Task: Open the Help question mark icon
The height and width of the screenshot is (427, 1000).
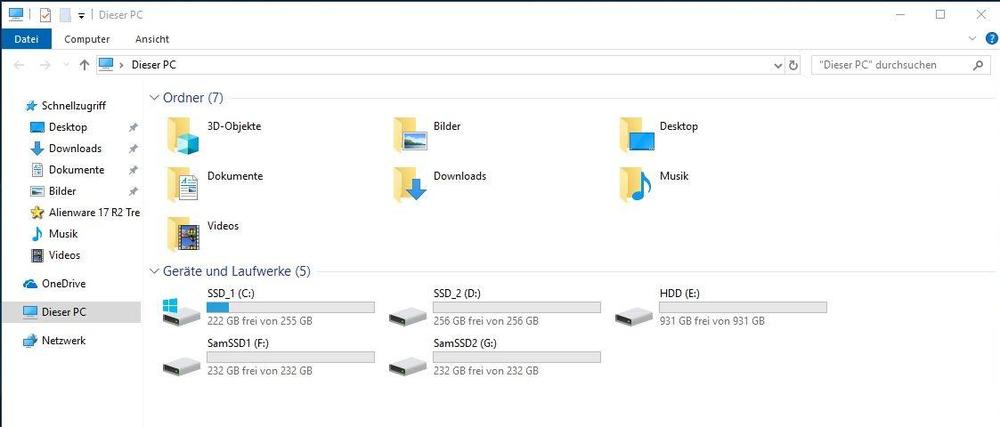Action: point(991,38)
